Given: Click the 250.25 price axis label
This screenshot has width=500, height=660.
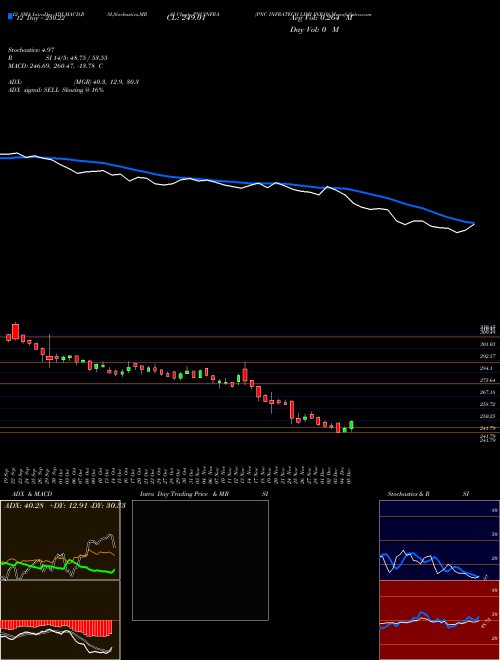Looking at the screenshot, I should tap(487, 416).
